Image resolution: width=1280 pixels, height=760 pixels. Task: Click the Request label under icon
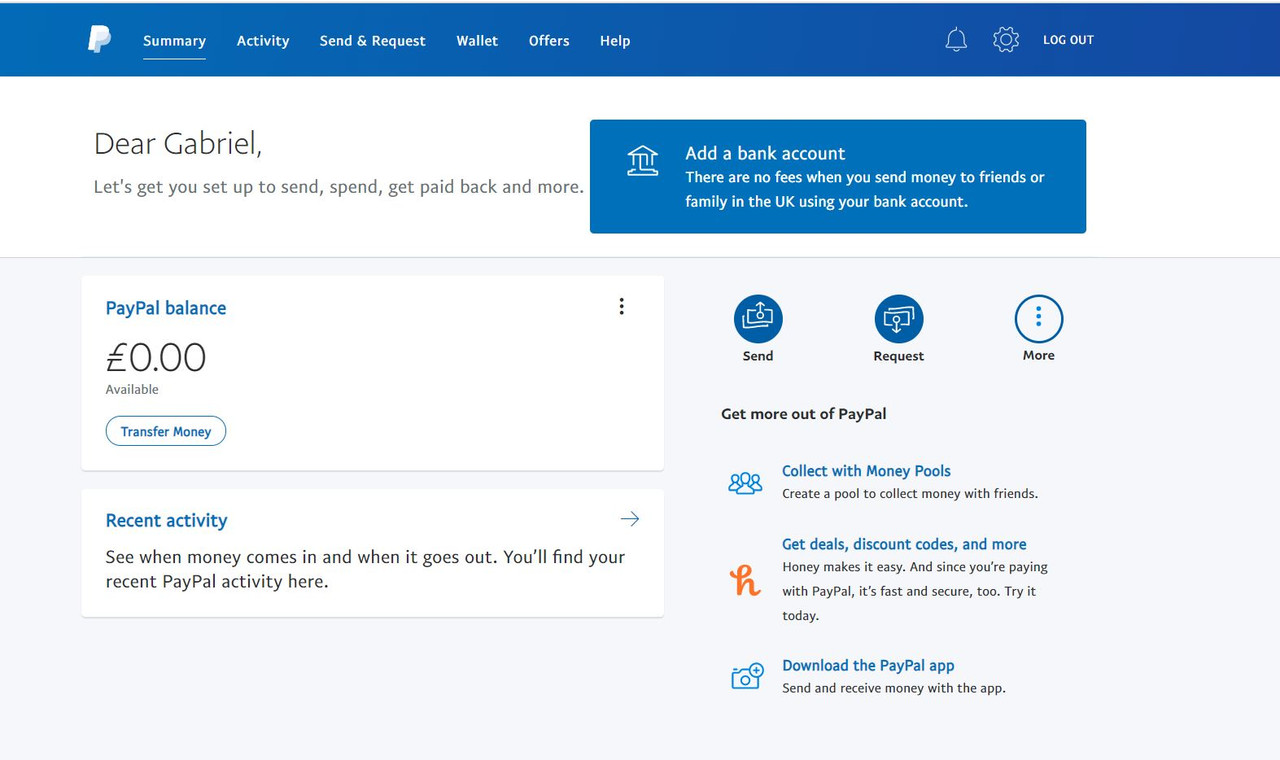[899, 356]
